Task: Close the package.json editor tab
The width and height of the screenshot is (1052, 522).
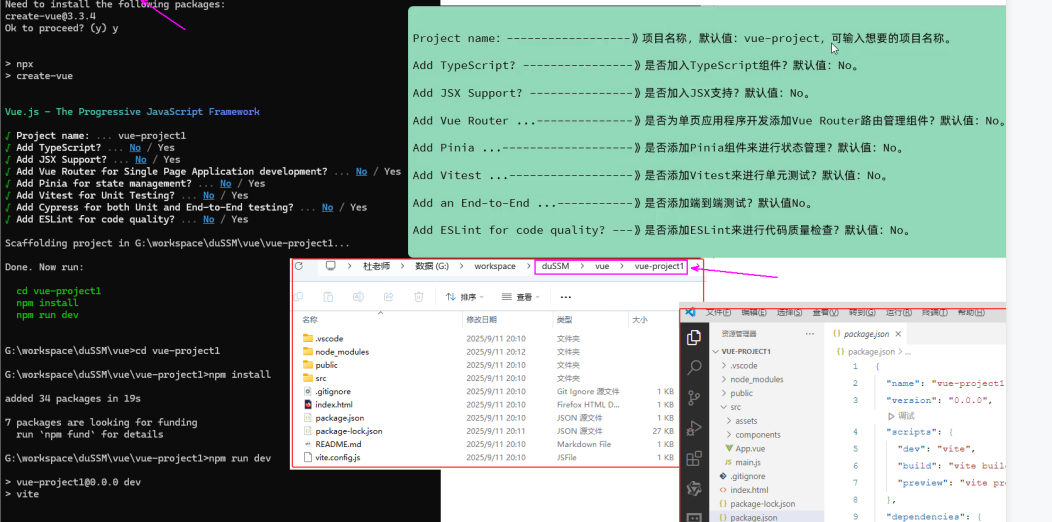Action: pos(899,334)
